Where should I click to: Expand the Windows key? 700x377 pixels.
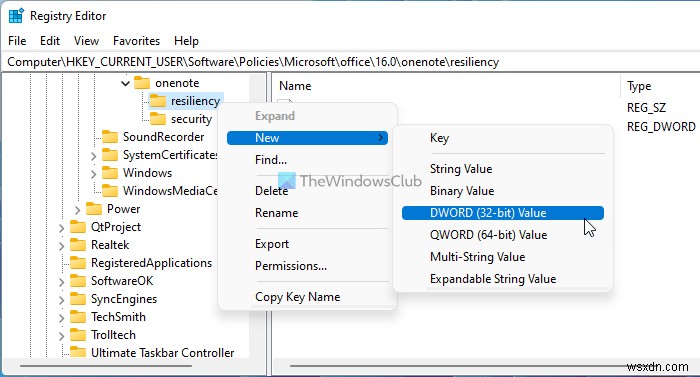(93, 173)
